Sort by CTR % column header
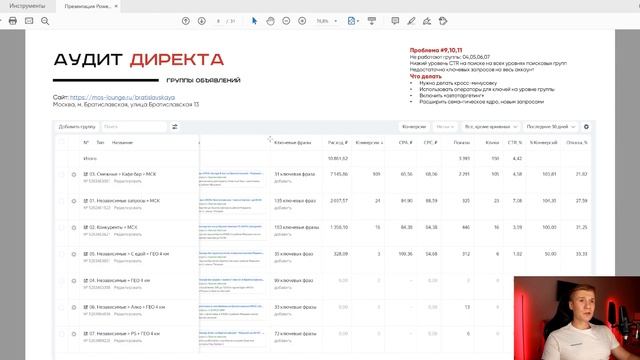 pos(515,142)
